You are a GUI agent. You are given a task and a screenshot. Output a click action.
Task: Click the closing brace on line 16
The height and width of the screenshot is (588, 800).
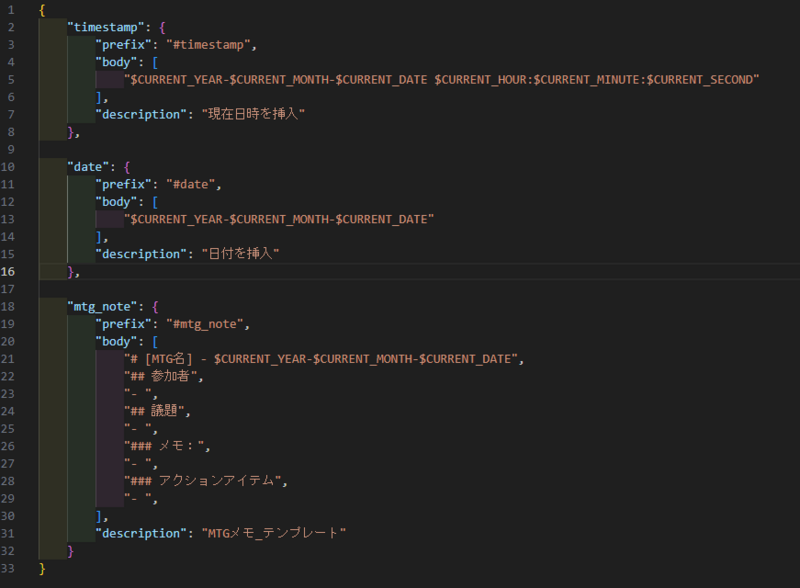pyautogui.click(x=70, y=272)
